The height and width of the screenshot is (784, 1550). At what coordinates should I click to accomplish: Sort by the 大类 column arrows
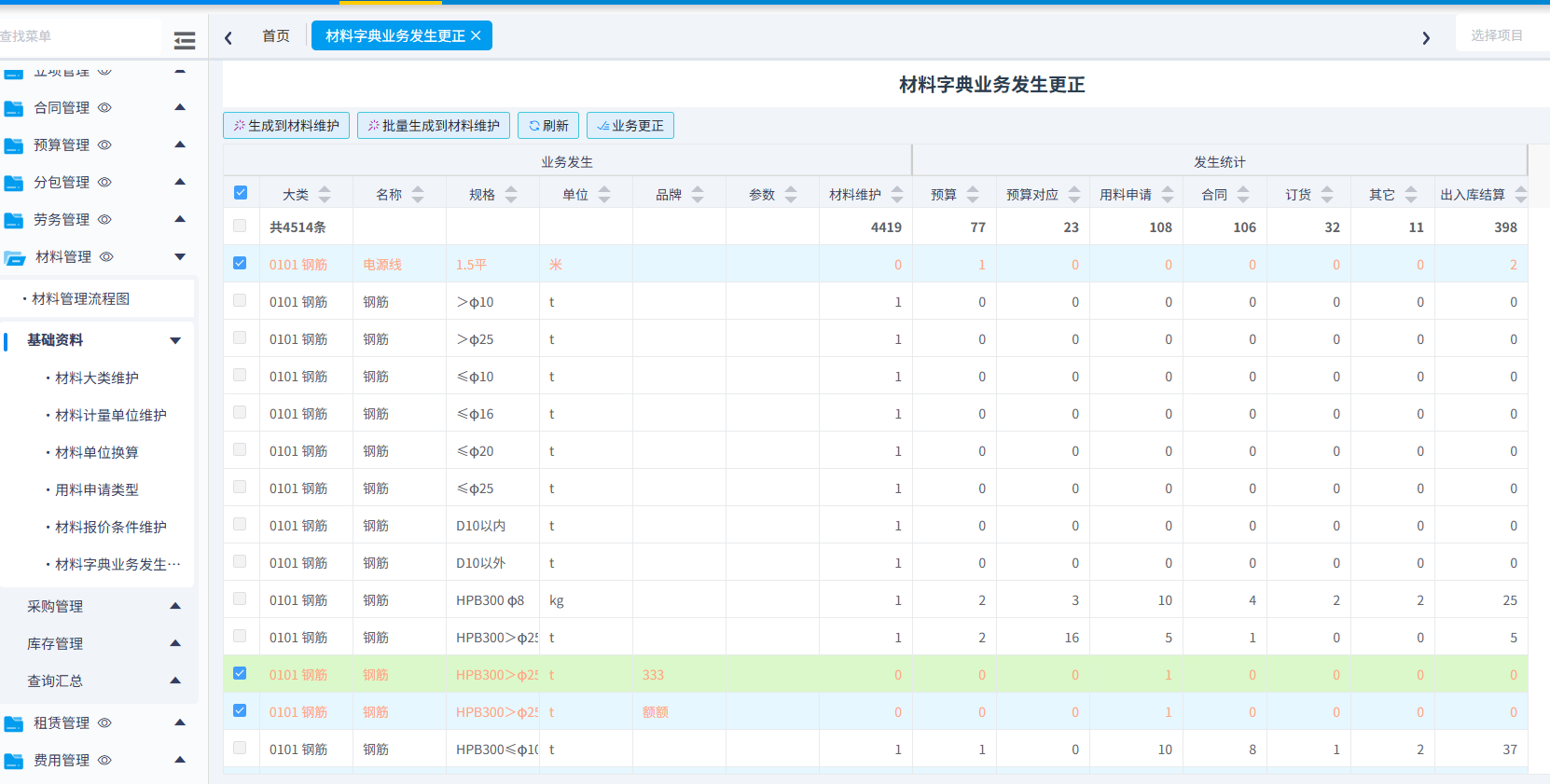pyautogui.click(x=325, y=194)
